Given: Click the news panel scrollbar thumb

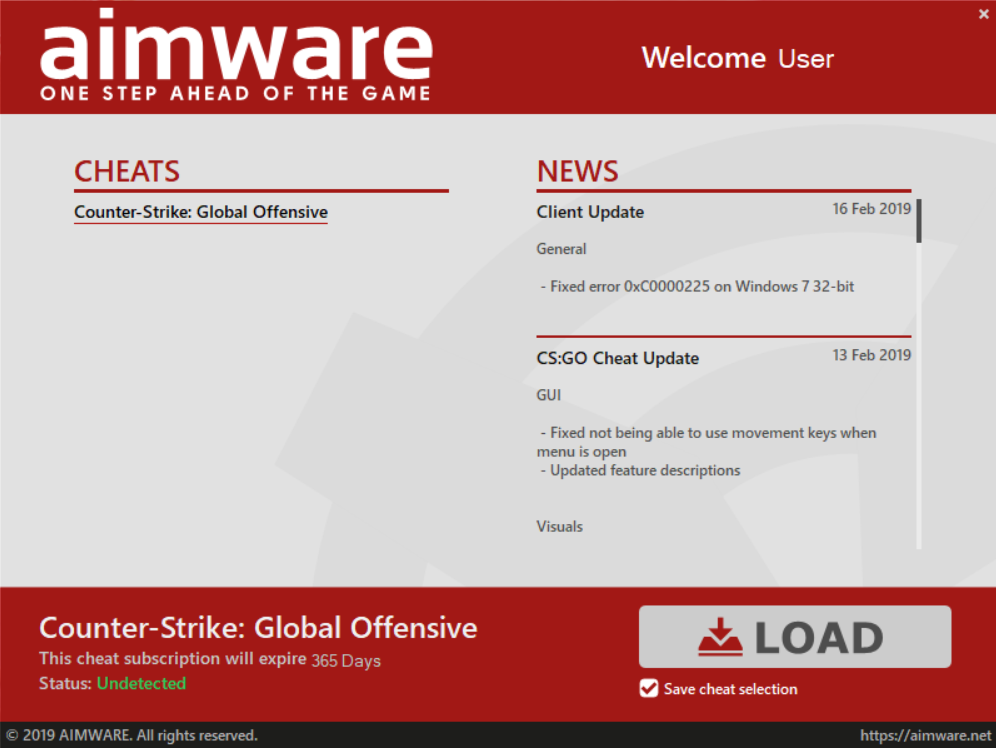Looking at the screenshot, I should pyautogui.click(x=919, y=221).
